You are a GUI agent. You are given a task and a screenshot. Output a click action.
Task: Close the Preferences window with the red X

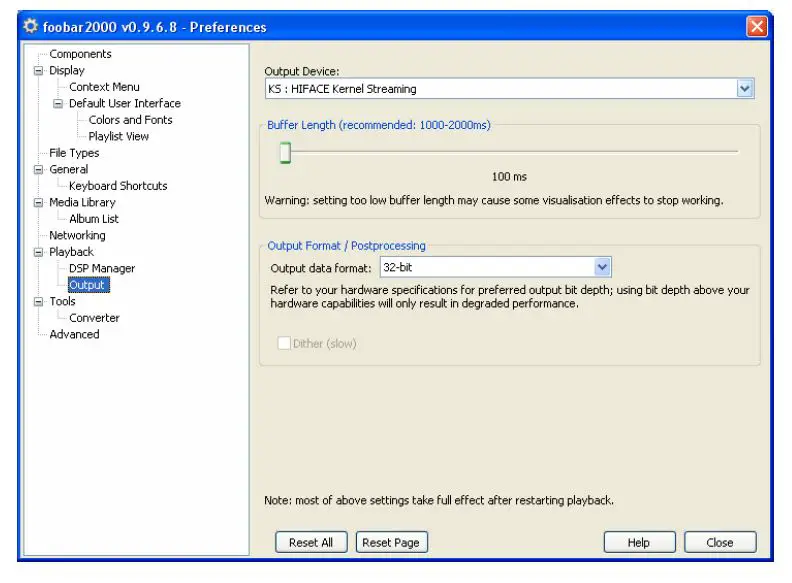pyautogui.click(x=757, y=26)
